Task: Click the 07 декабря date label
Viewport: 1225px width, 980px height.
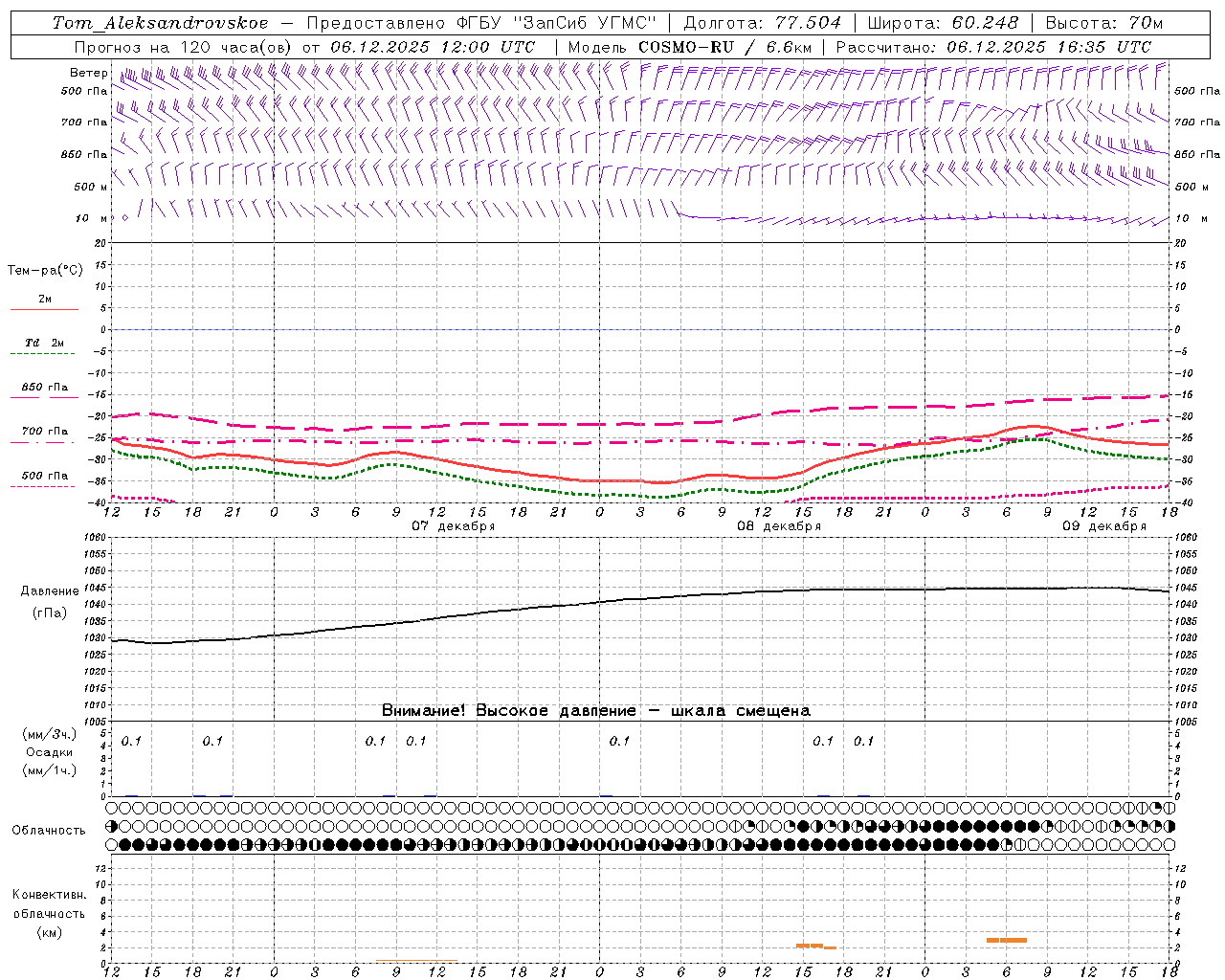Action: pos(454,526)
